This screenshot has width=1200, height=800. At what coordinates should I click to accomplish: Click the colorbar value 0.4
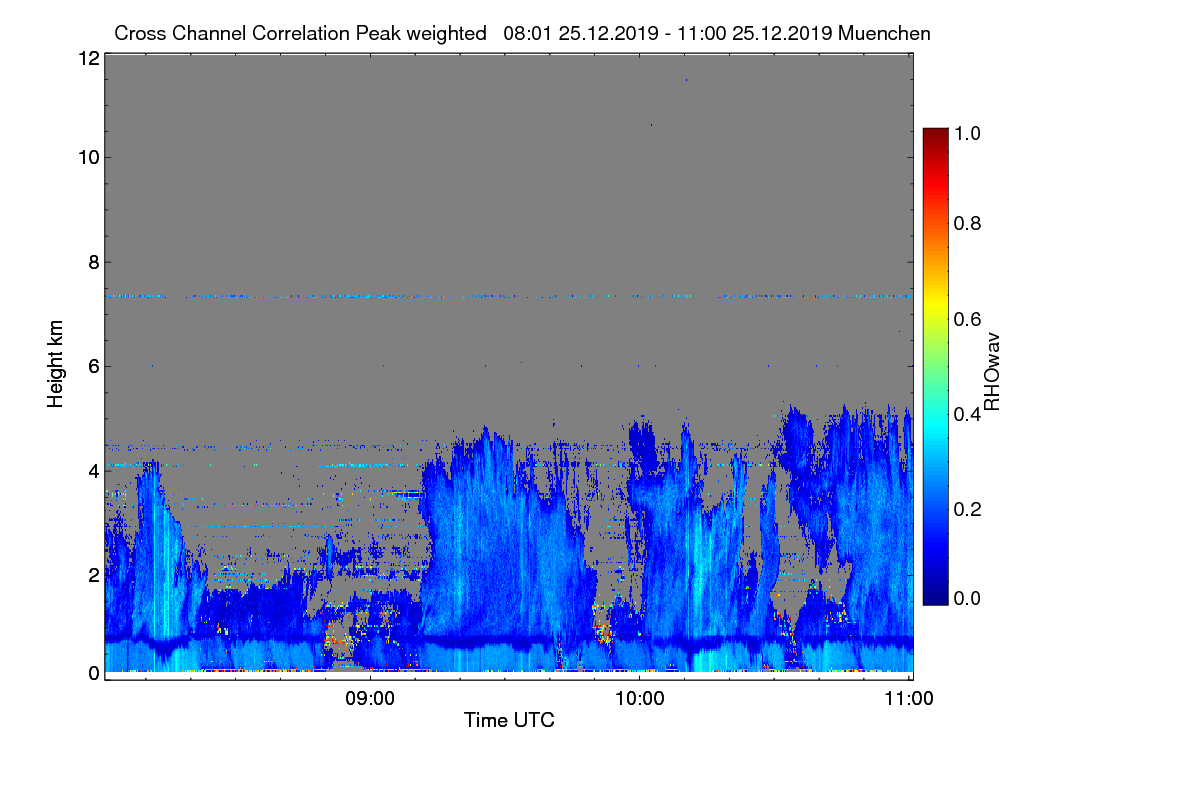tap(969, 413)
